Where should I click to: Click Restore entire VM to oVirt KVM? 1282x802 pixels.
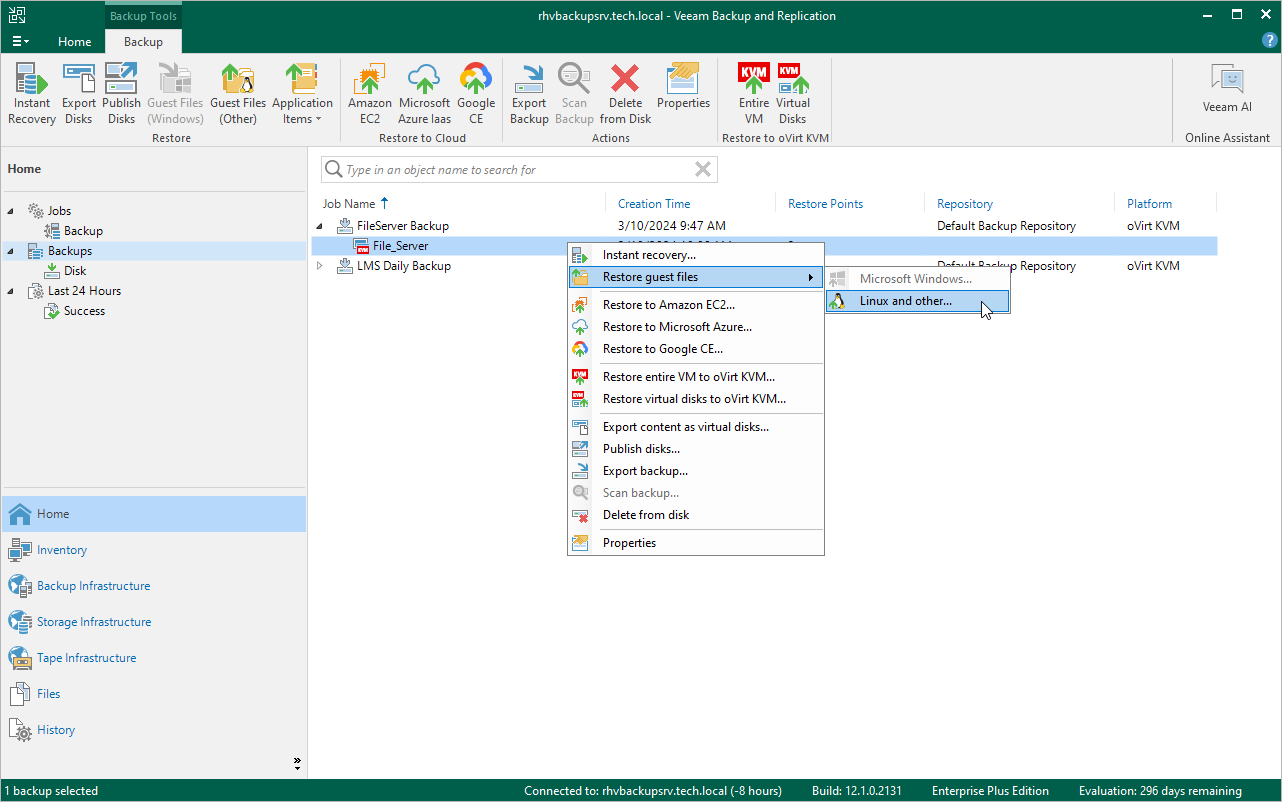pos(696,377)
